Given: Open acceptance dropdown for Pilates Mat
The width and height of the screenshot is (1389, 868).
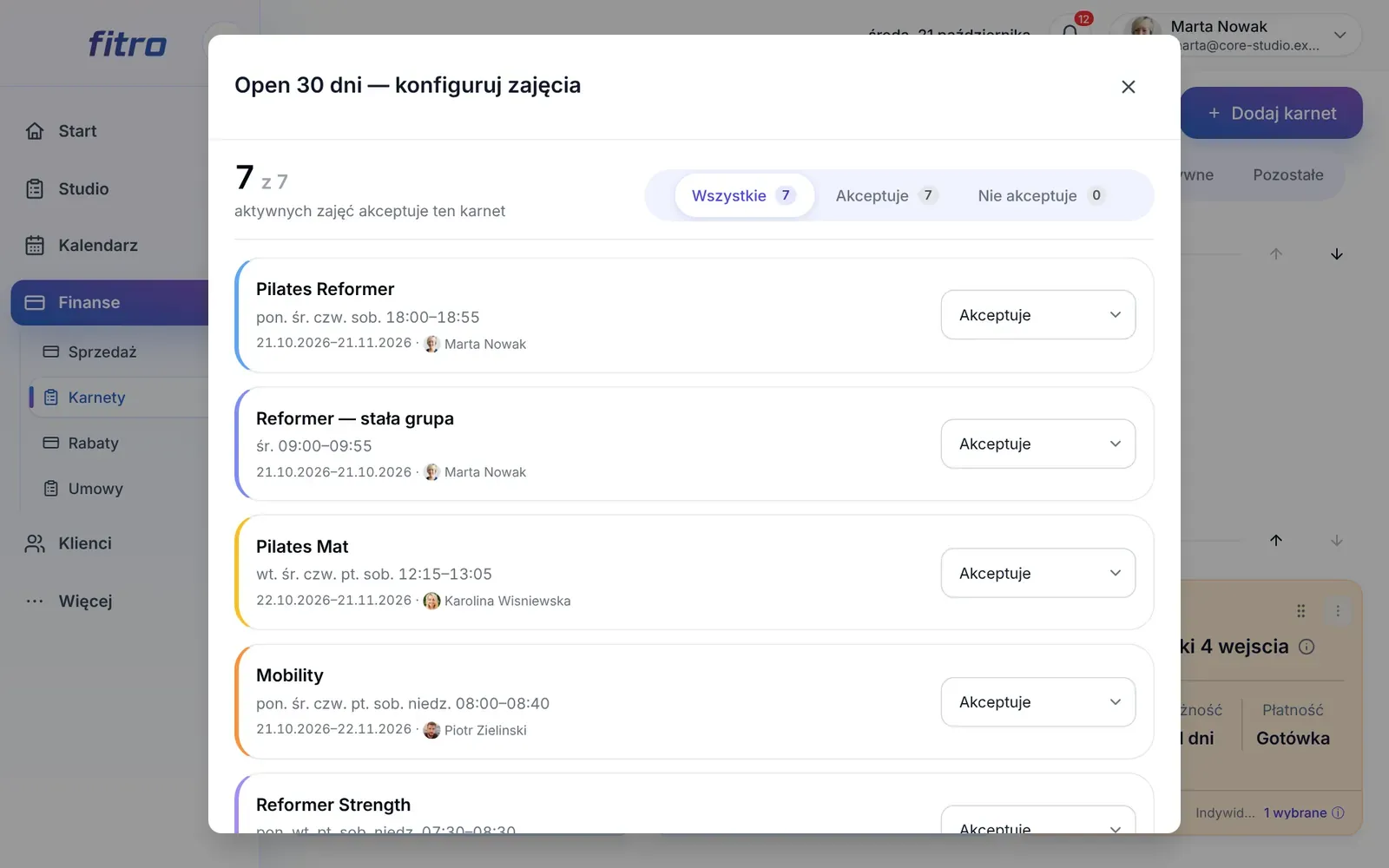Looking at the screenshot, I should tap(1038, 573).
